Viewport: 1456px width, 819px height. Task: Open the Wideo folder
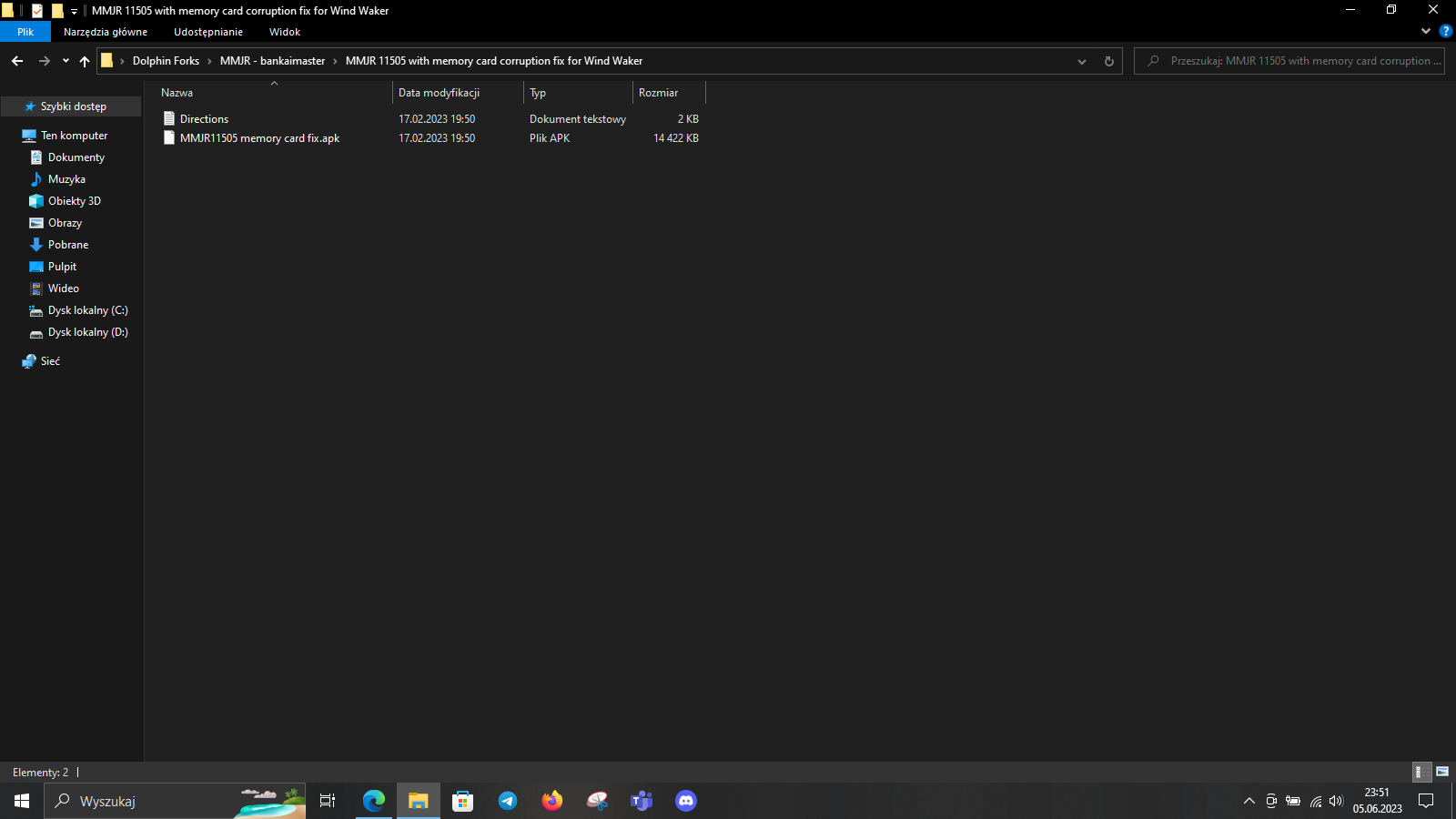(x=64, y=288)
